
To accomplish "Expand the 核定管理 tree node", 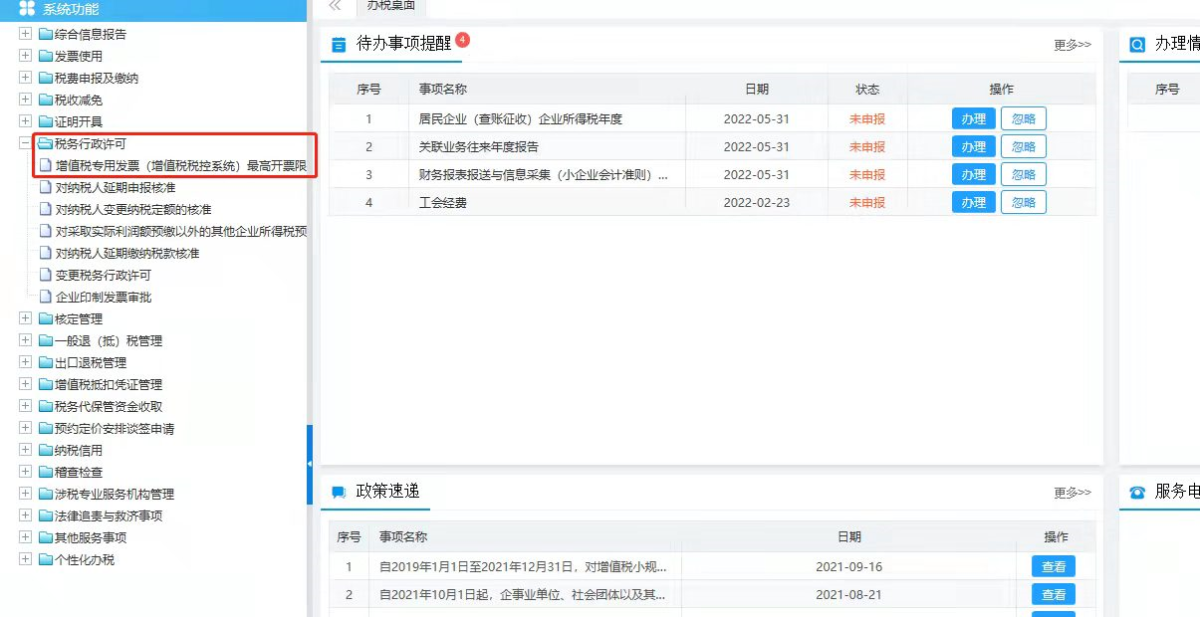I will (25, 319).
